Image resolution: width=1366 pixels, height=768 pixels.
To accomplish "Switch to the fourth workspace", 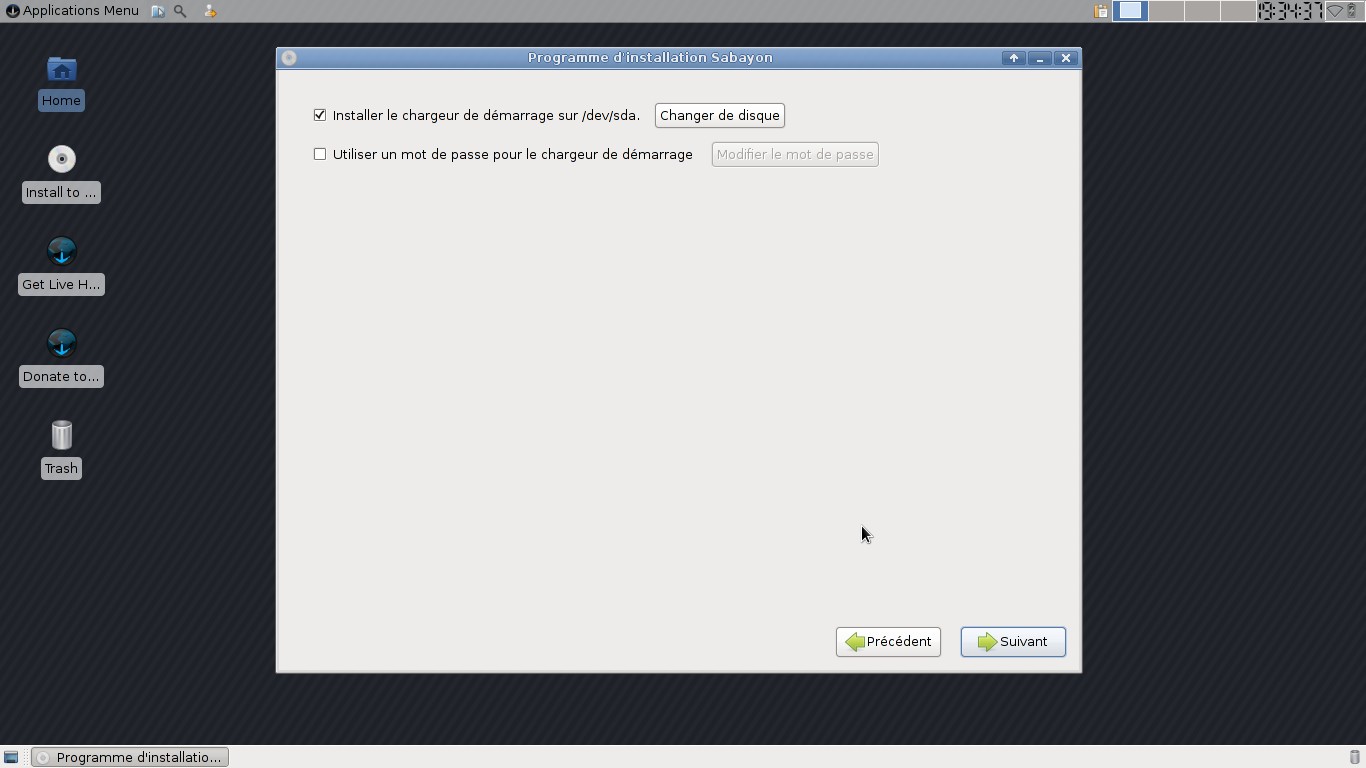I will point(1238,11).
